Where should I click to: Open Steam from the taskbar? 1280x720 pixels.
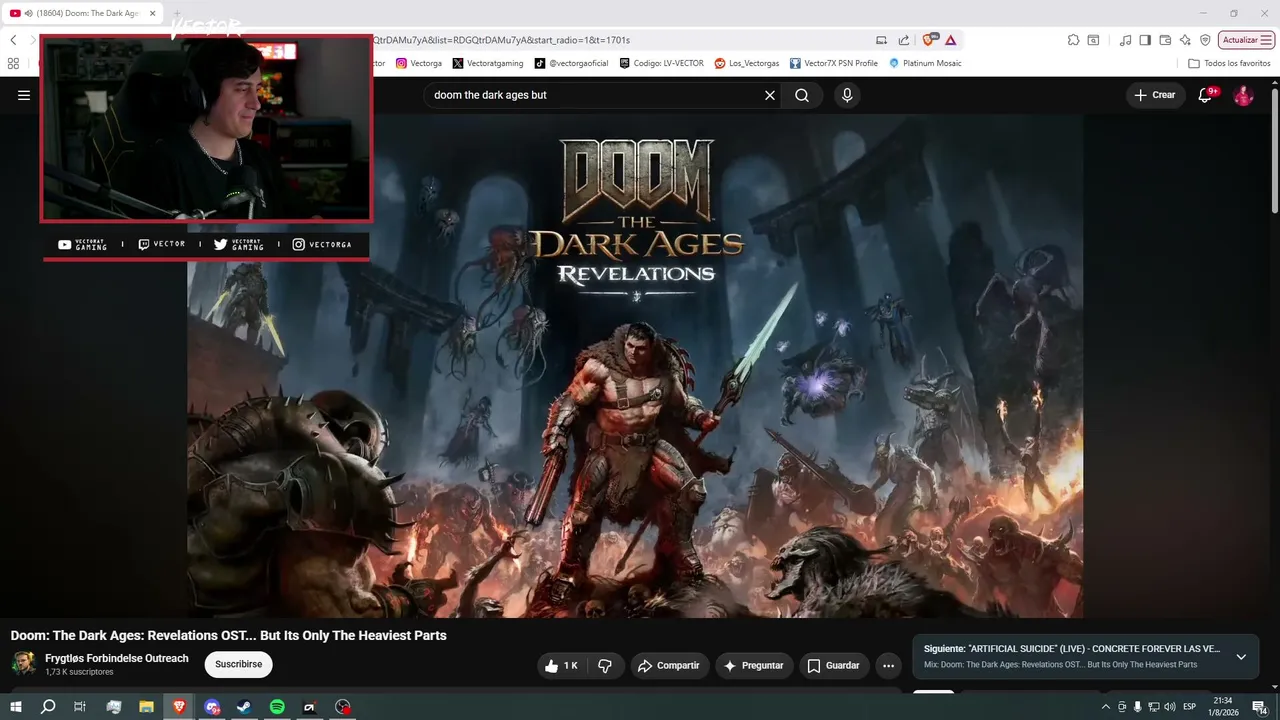click(x=244, y=707)
